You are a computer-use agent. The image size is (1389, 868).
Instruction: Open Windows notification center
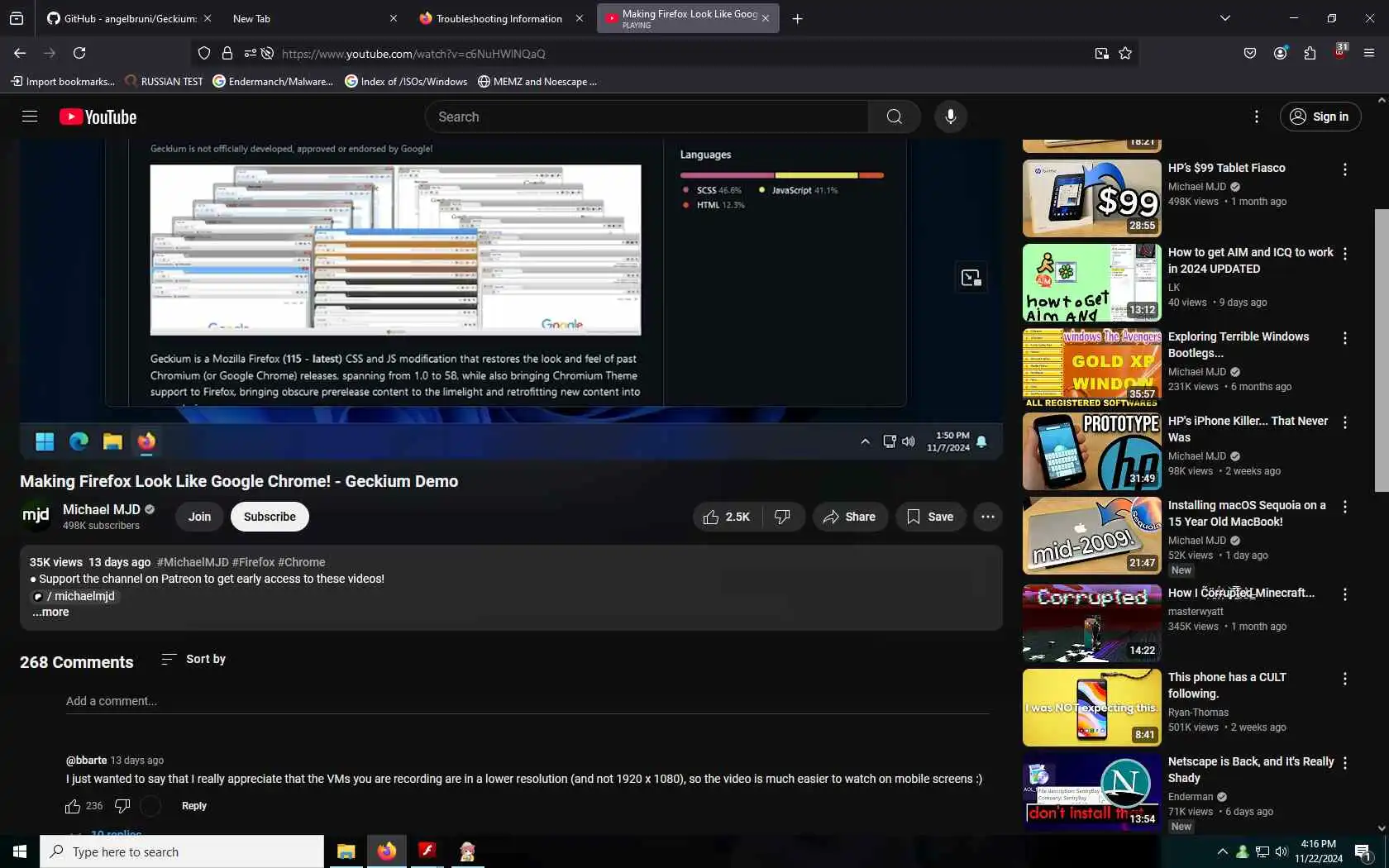tap(1363, 851)
